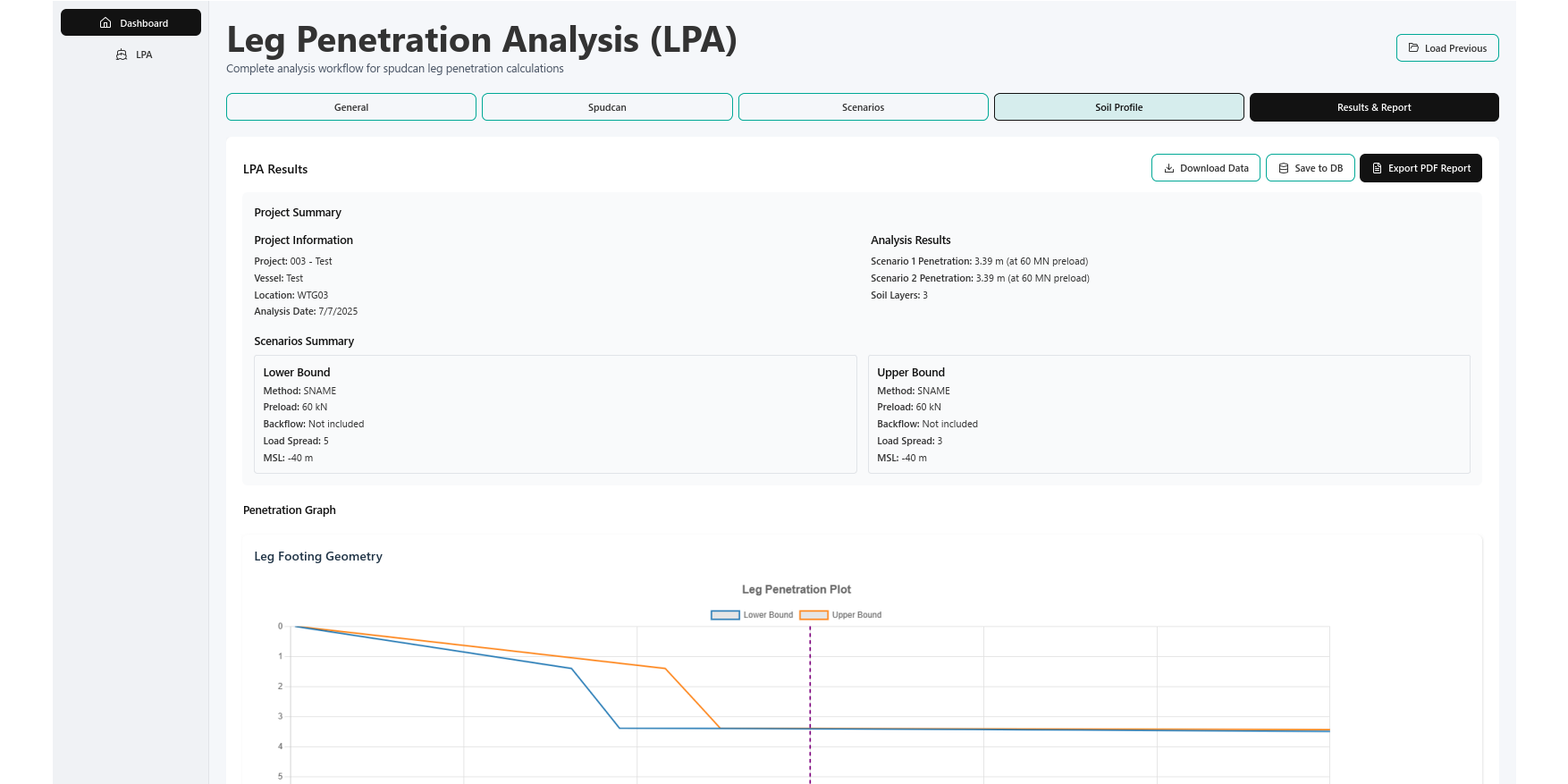
Task: Click the 'Leg Footing Geometry' heading
Action: pyautogui.click(x=318, y=556)
